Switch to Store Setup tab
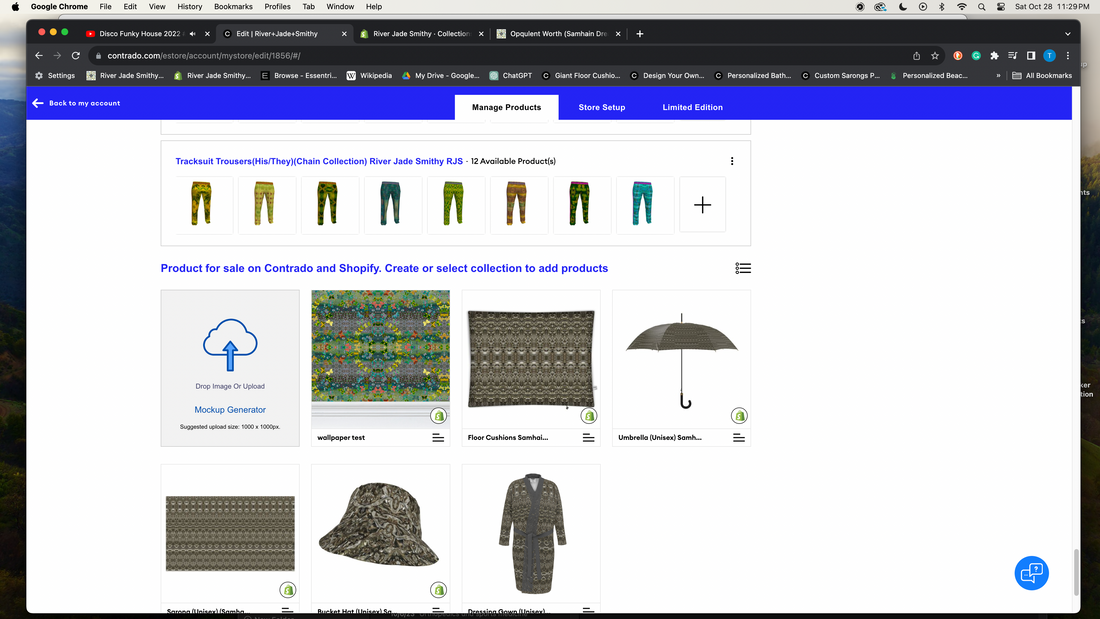 (x=601, y=107)
